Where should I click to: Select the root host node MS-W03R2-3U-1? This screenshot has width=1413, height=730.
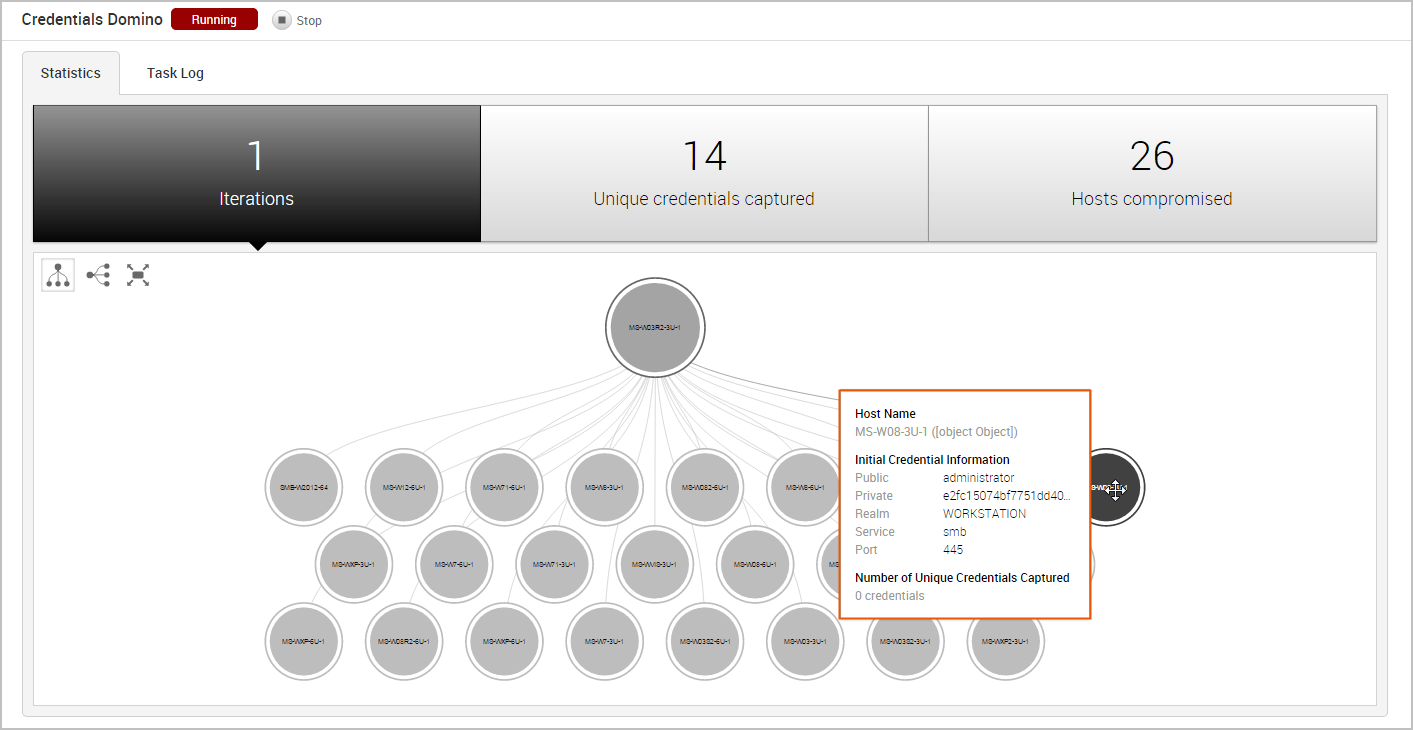[655, 327]
